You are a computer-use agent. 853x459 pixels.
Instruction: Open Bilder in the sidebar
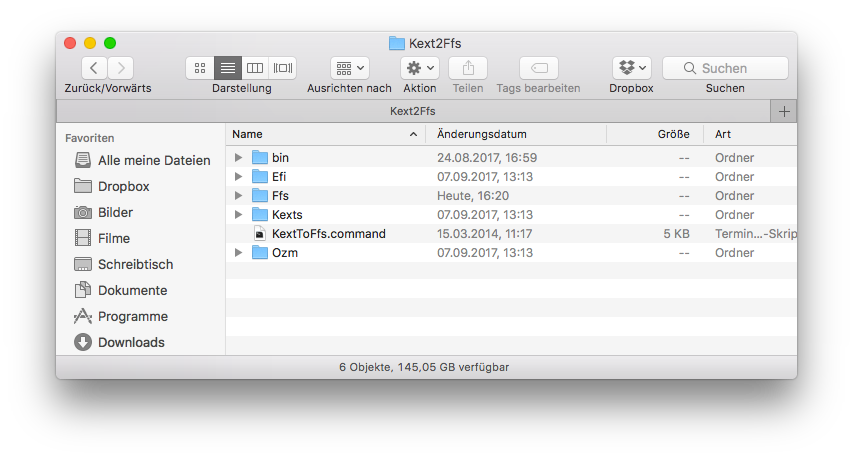(115, 212)
